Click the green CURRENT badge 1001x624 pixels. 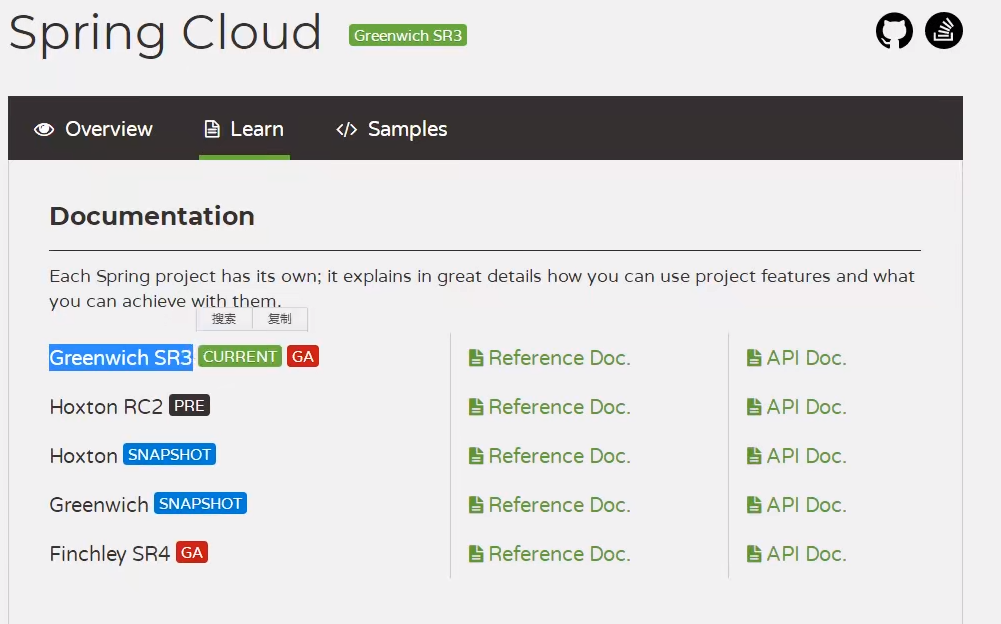click(240, 356)
